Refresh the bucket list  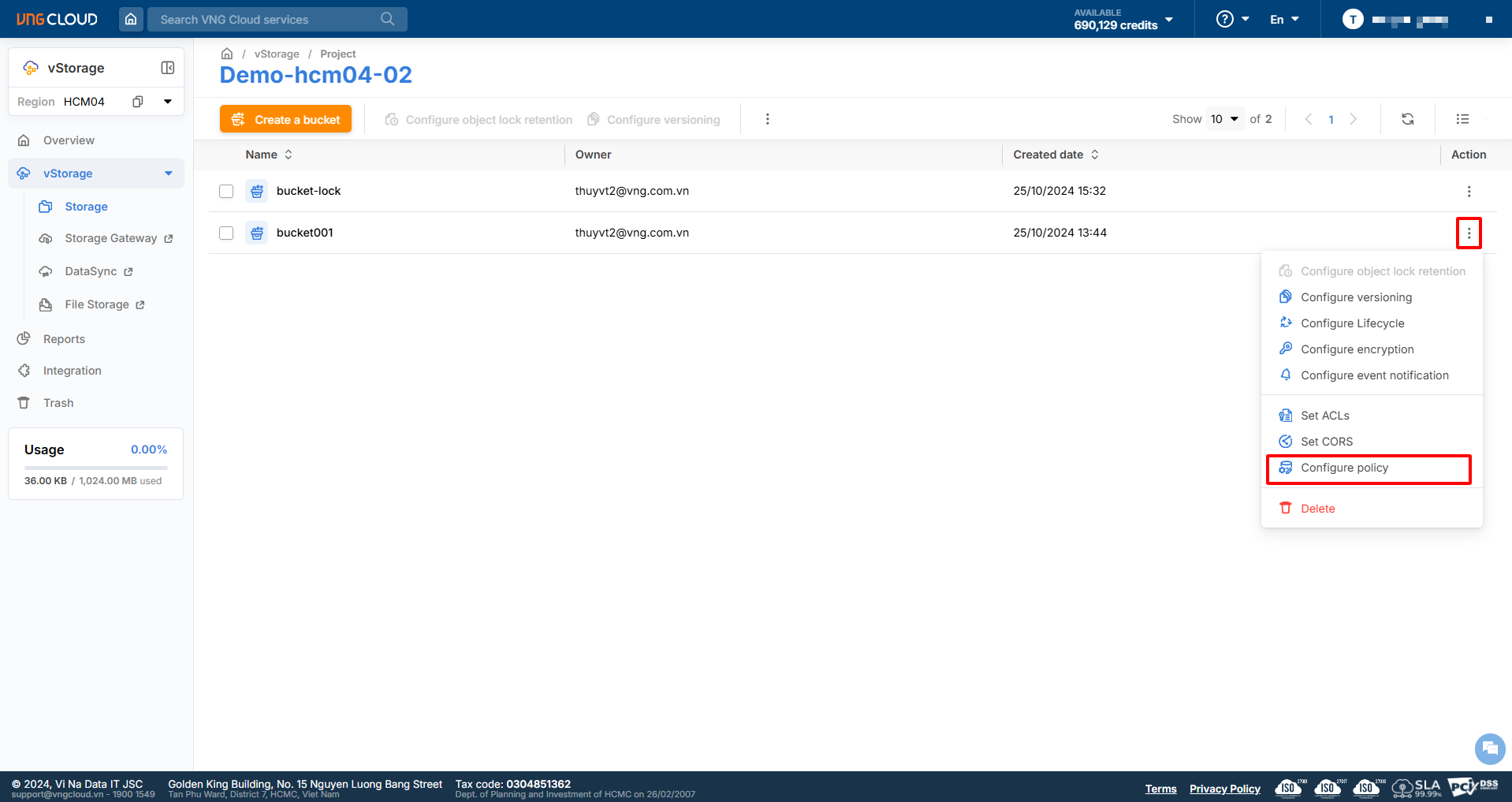(x=1407, y=119)
